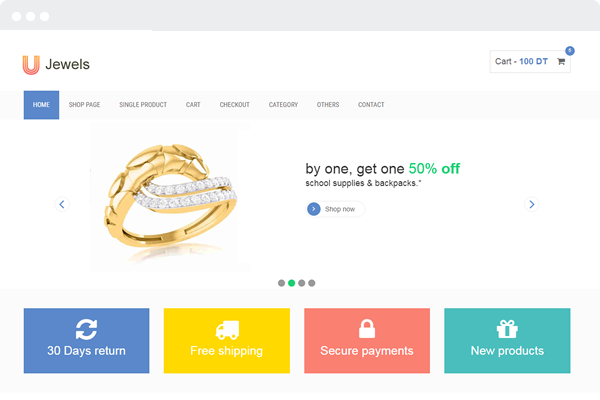Open the Shop Page menu item

pos(85,105)
